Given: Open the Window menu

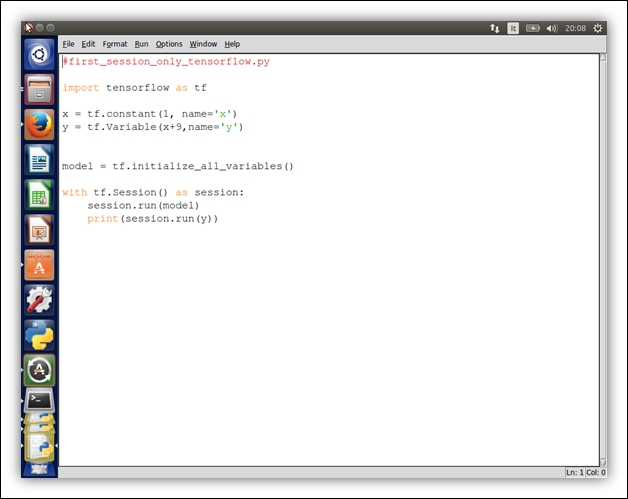Looking at the screenshot, I should click(x=203, y=44).
